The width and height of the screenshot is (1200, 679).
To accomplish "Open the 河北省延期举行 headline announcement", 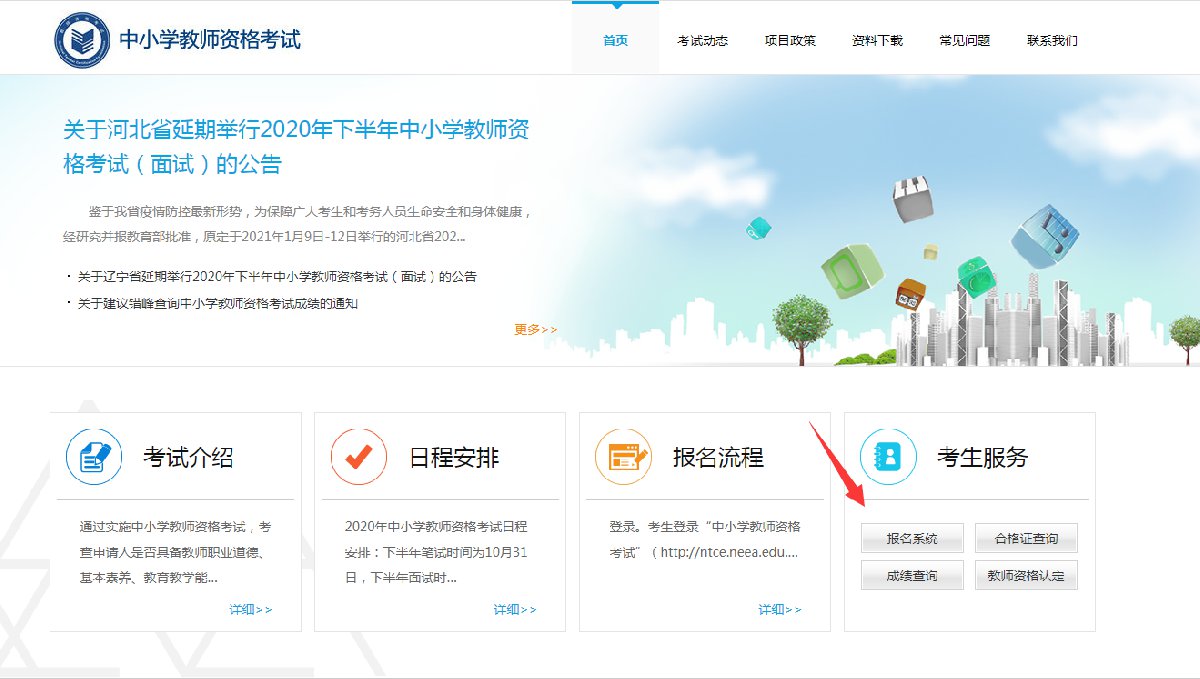I will tap(296, 146).
